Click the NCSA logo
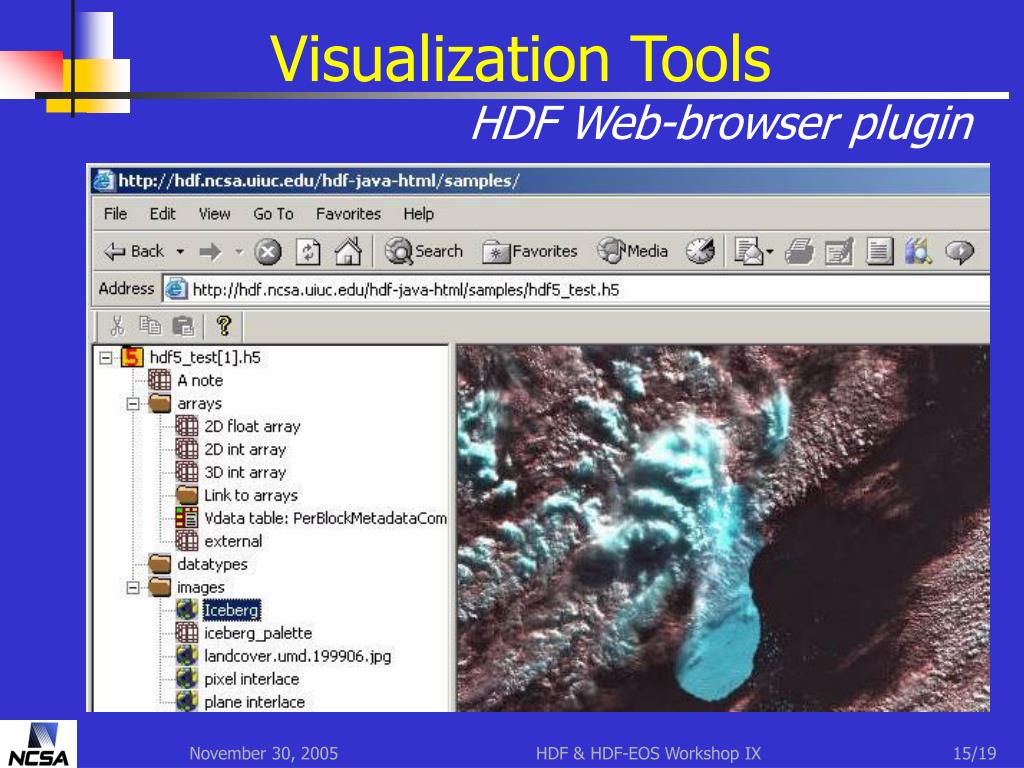The image size is (1024, 768). pyautogui.click(x=39, y=744)
